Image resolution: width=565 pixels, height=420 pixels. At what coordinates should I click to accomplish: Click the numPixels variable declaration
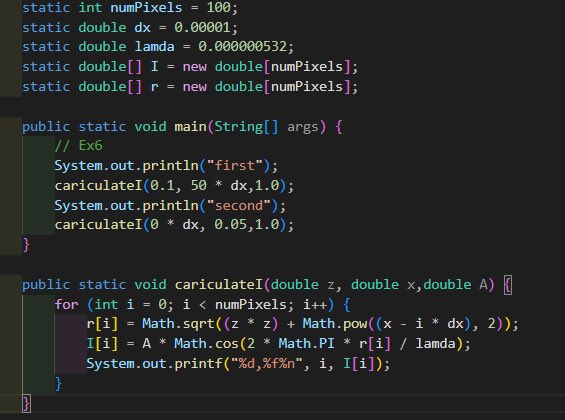[x=146, y=7]
